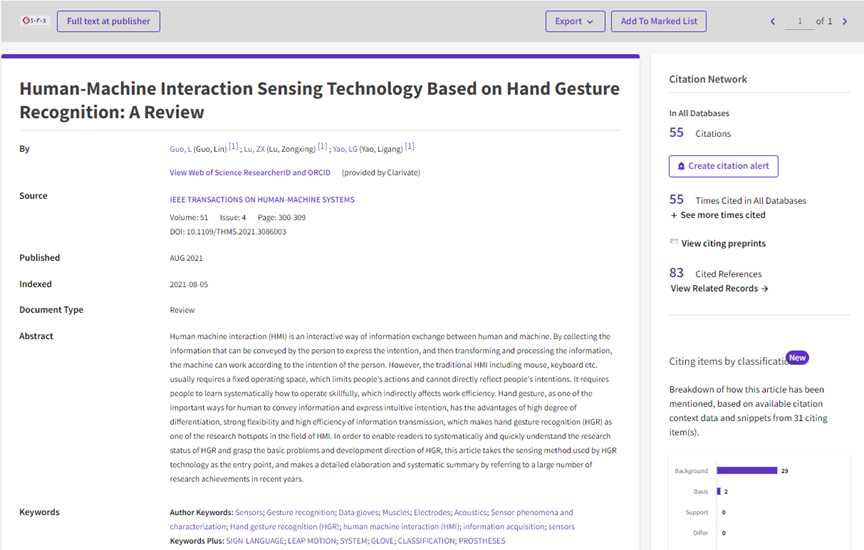Click the record page number field
This screenshot has width=864, height=550.
click(799, 21)
